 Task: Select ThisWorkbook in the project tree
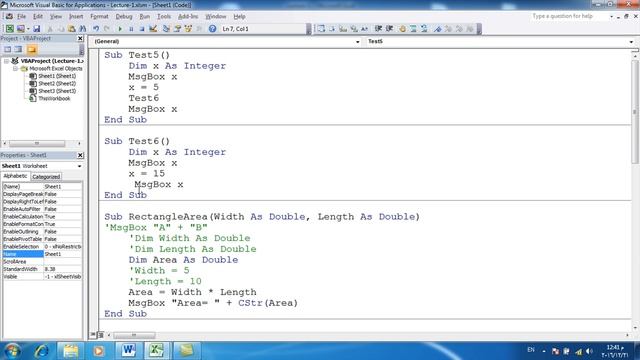[x=54, y=98]
